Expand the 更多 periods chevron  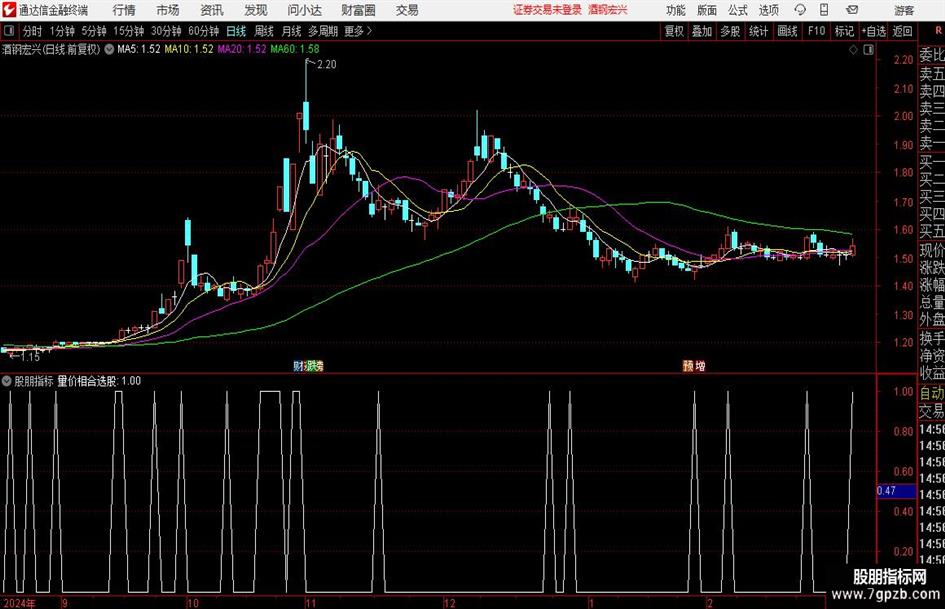coord(369,31)
